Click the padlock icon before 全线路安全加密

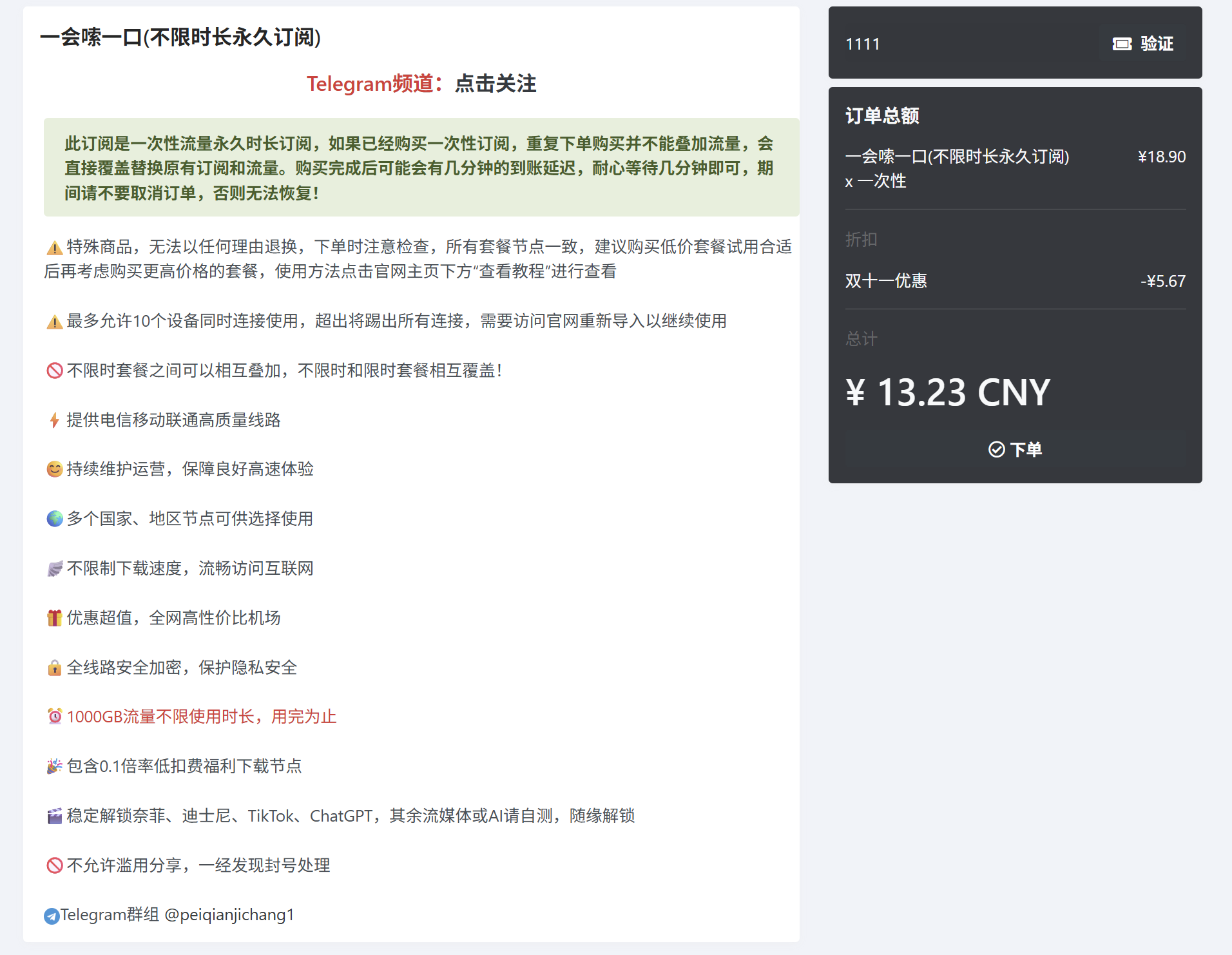point(55,668)
